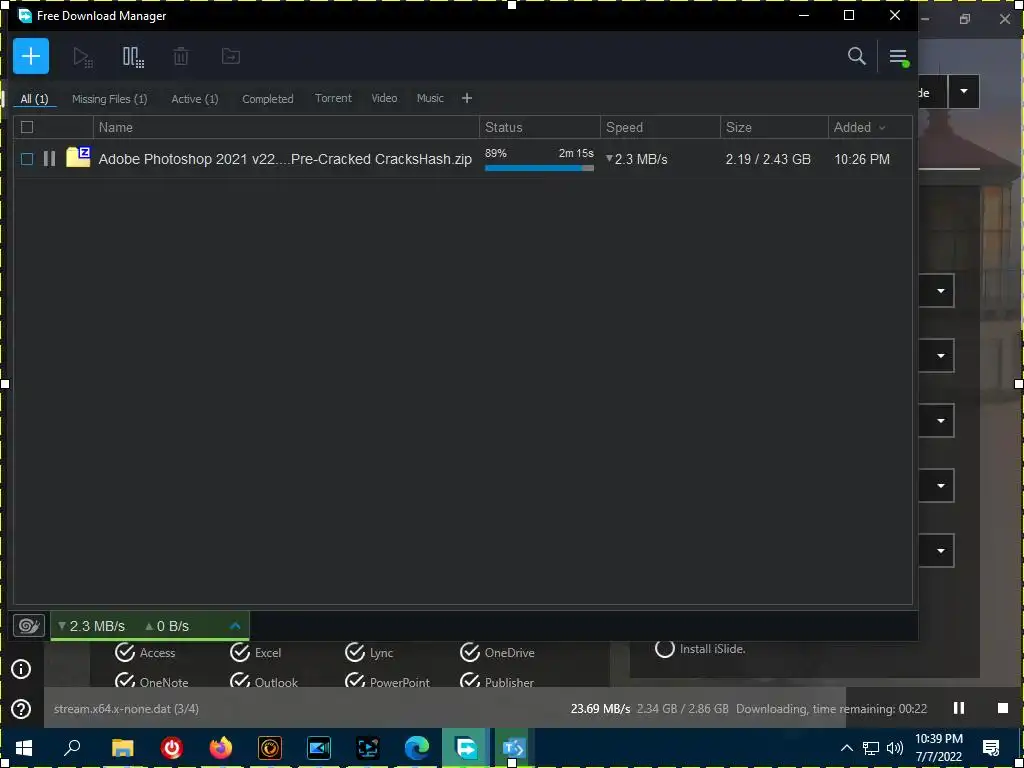Open the volume control in system tray
Screen dimensions: 1024x768
click(895, 748)
